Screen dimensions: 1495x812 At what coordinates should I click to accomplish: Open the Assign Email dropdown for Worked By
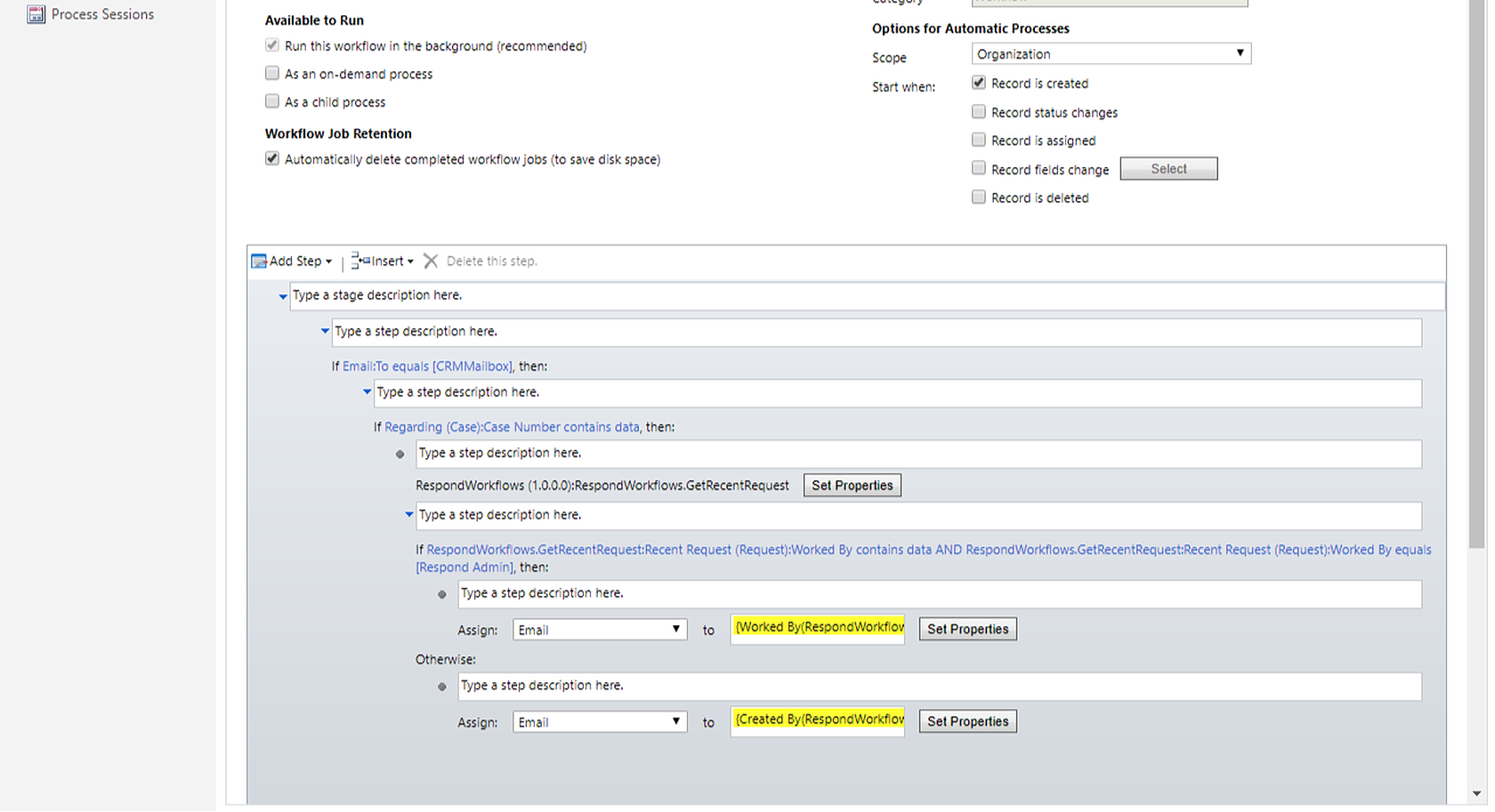(x=600, y=630)
